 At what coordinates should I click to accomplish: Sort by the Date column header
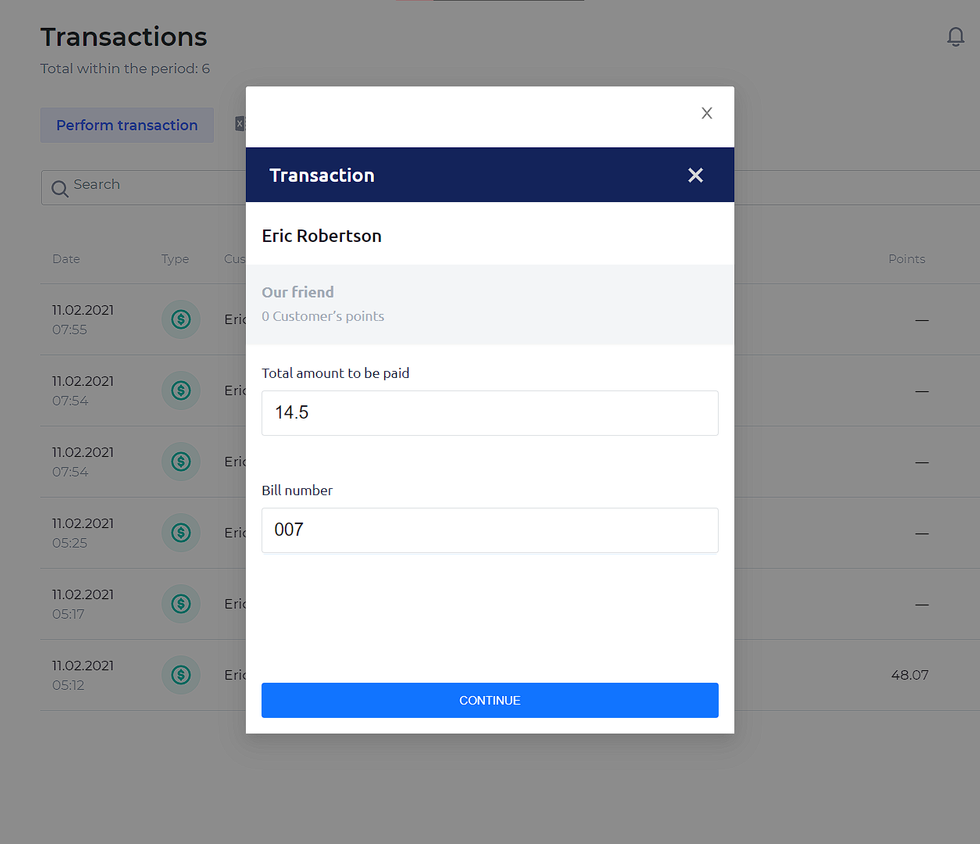click(66, 259)
